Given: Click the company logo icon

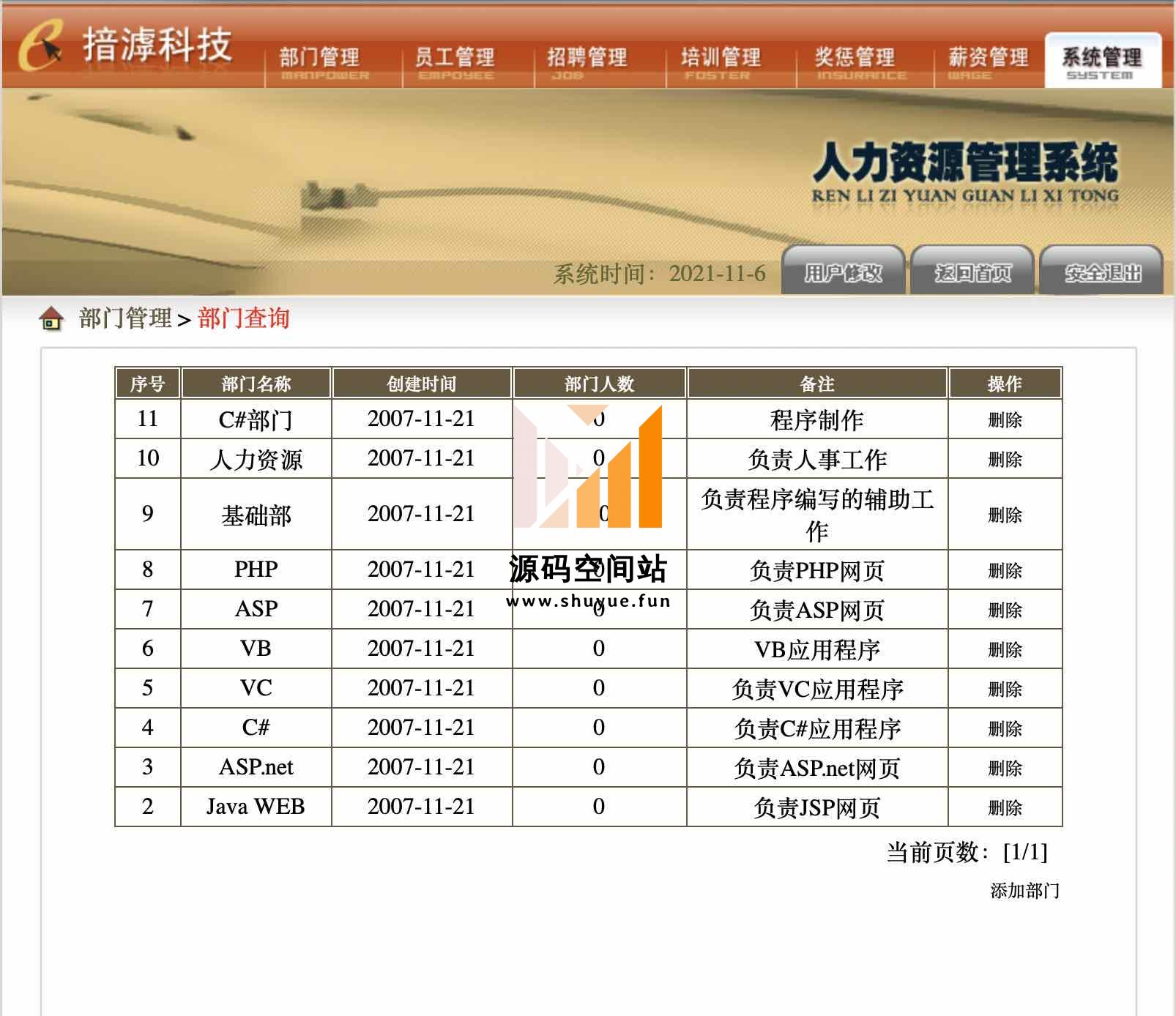Looking at the screenshot, I should 40,45.
